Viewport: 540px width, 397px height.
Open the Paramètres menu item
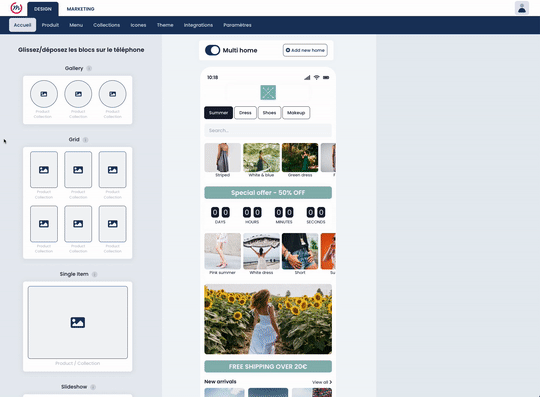[x=237, y=25]
